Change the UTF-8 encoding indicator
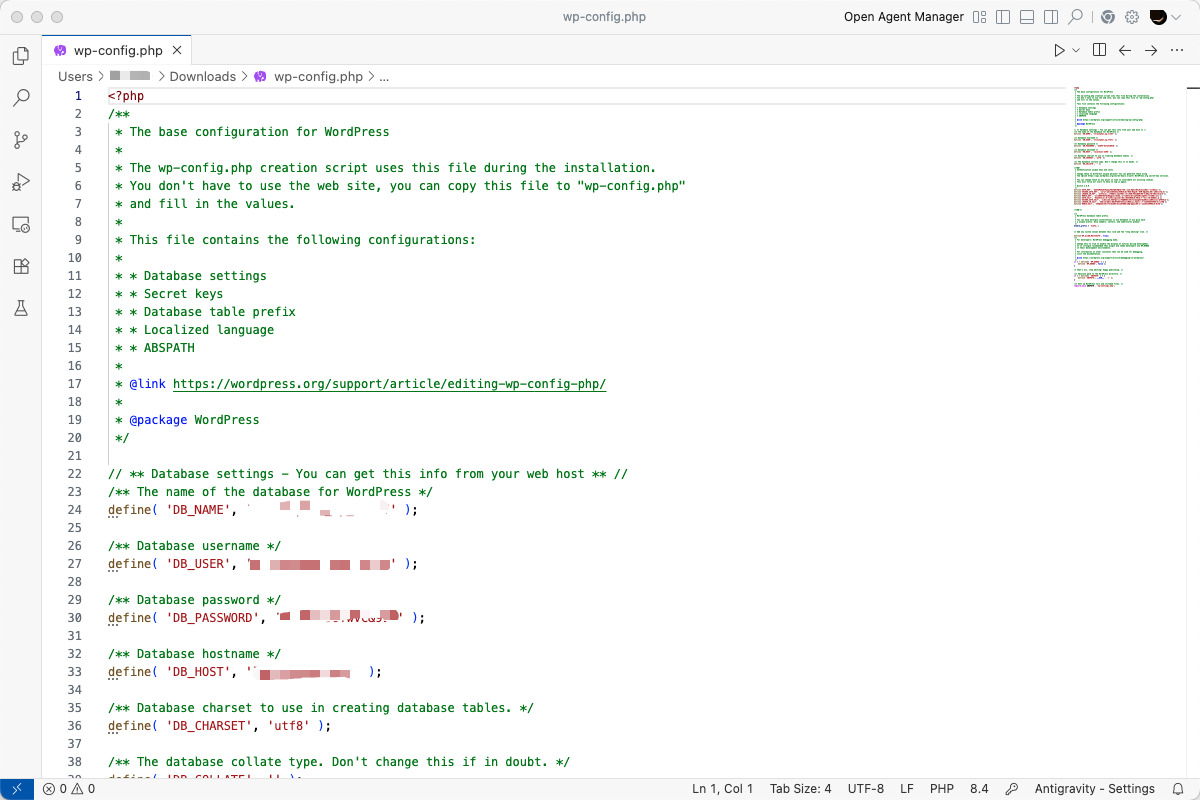Viewport: 1200px width, 800px height. [865, 789]
